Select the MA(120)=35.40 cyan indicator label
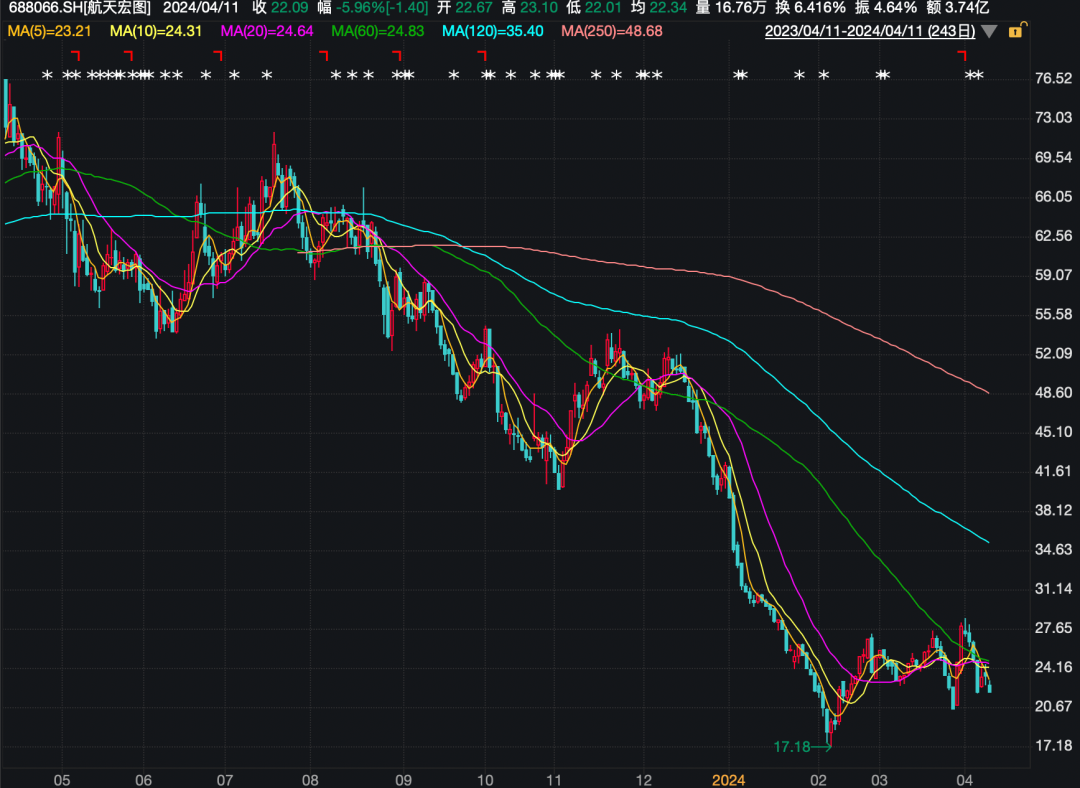Screen dimensions: 1080x788 [x=492, y=31]
